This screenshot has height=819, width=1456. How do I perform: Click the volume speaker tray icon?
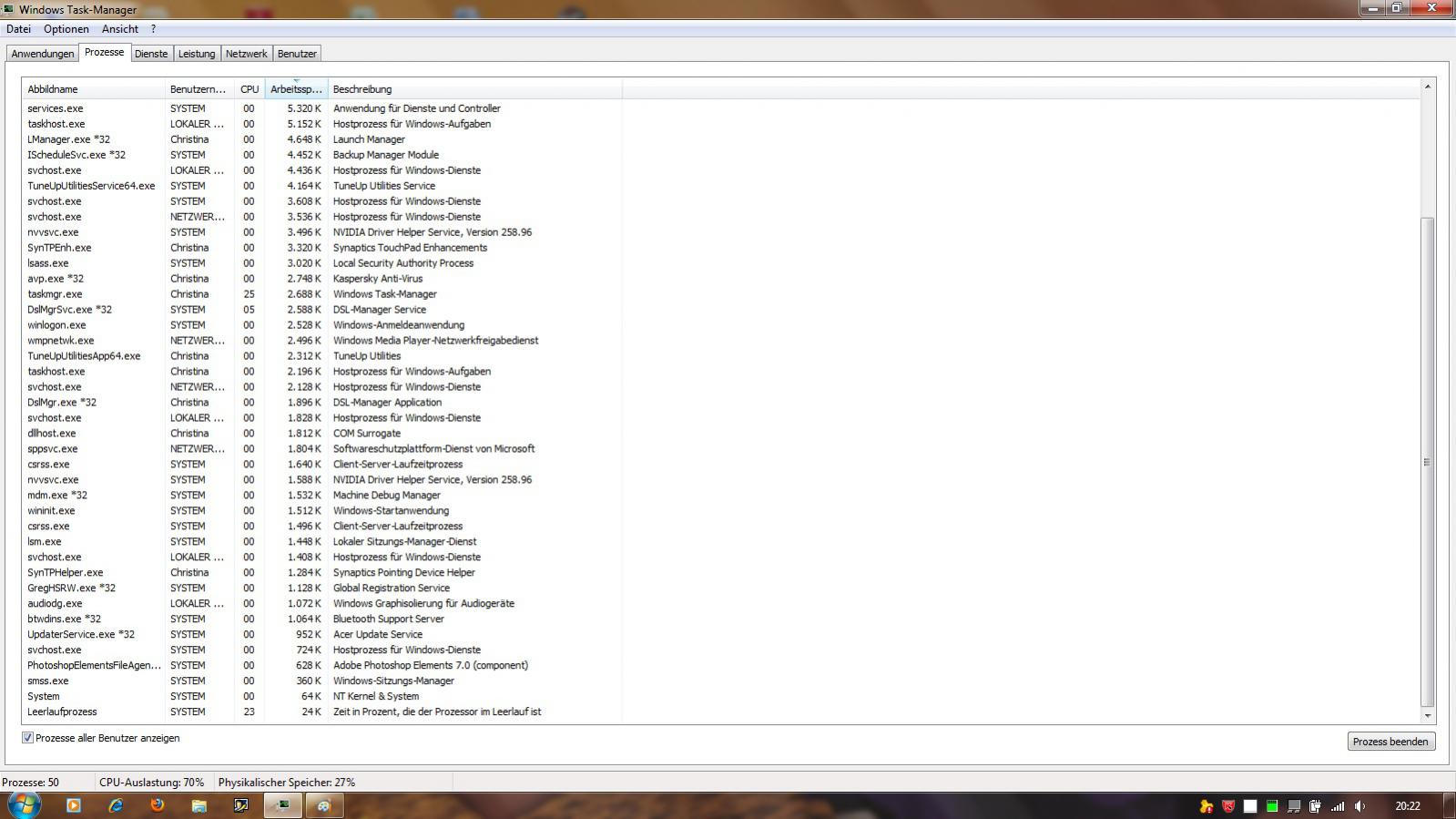point(1359,805)
